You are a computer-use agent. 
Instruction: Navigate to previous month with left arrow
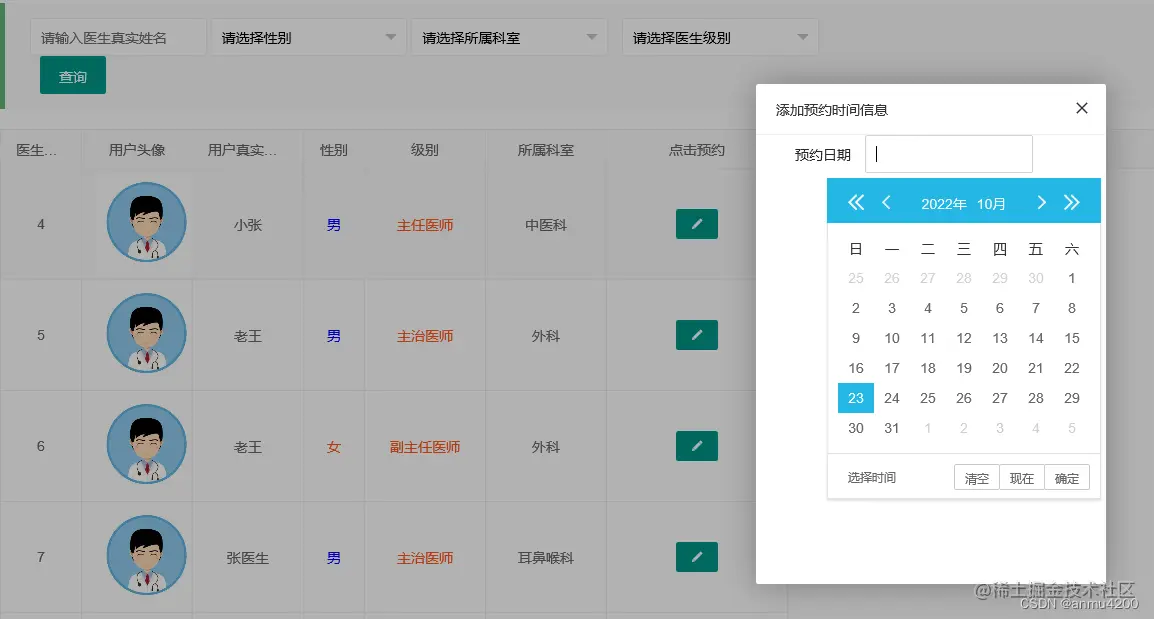tap(888, 202)
